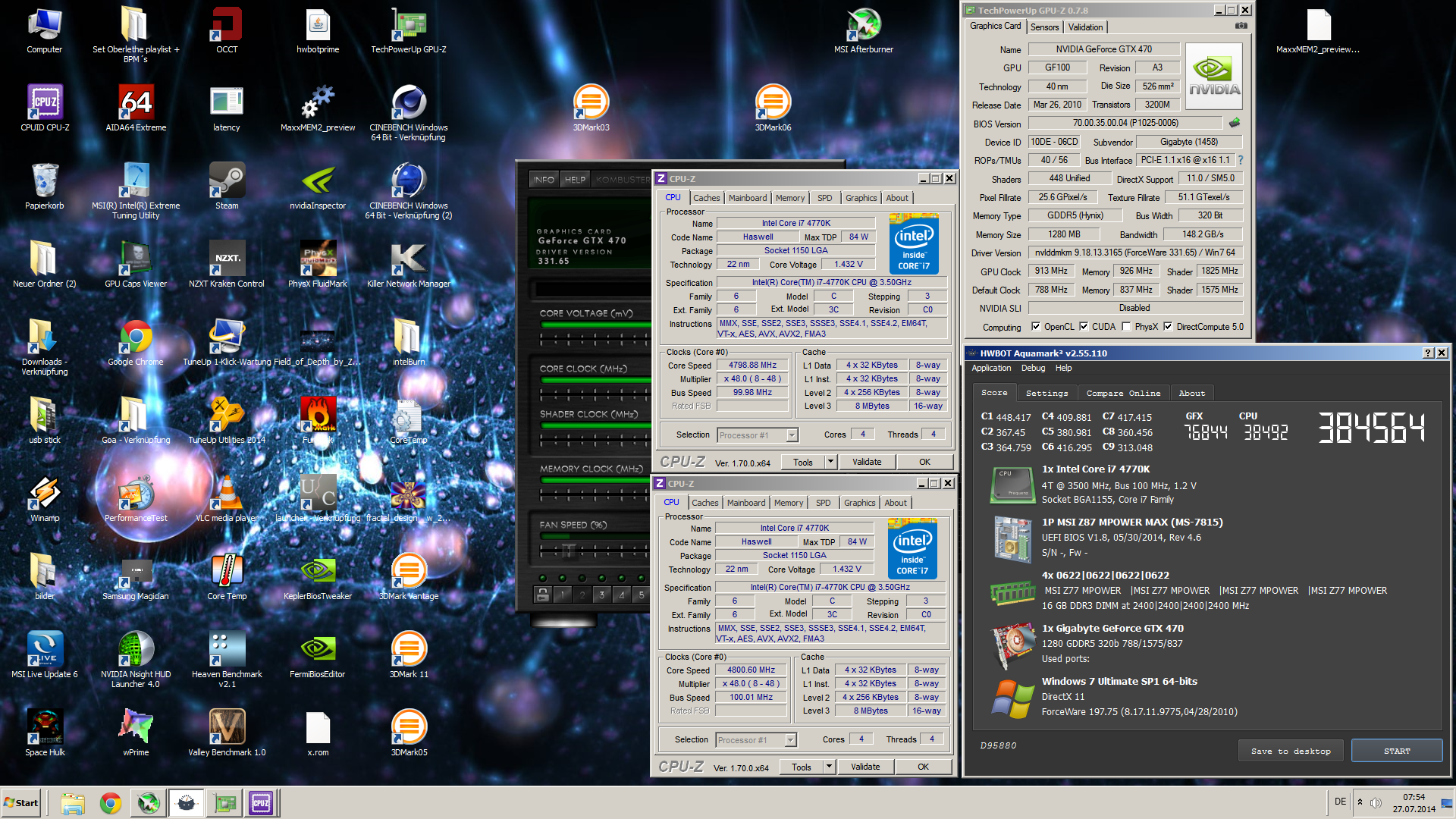The height and width of the screenshot is (819, 1456).
Task: Open Heaven Benchmark v2.1 shortcut
Action: click(x=227, y=661)
